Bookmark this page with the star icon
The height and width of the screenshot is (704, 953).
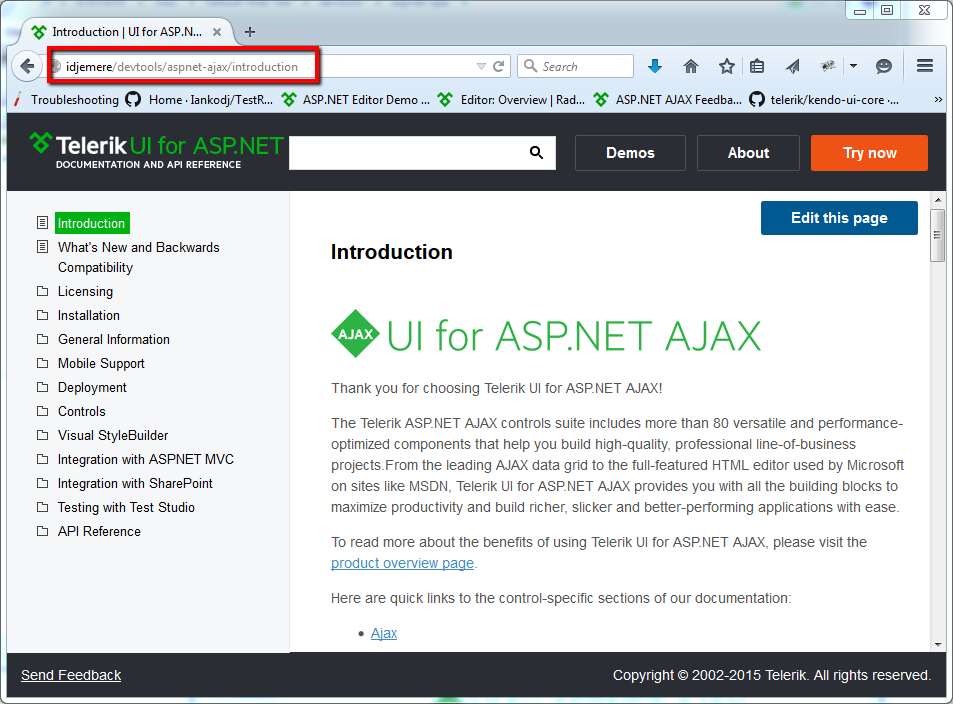point(726,66)
